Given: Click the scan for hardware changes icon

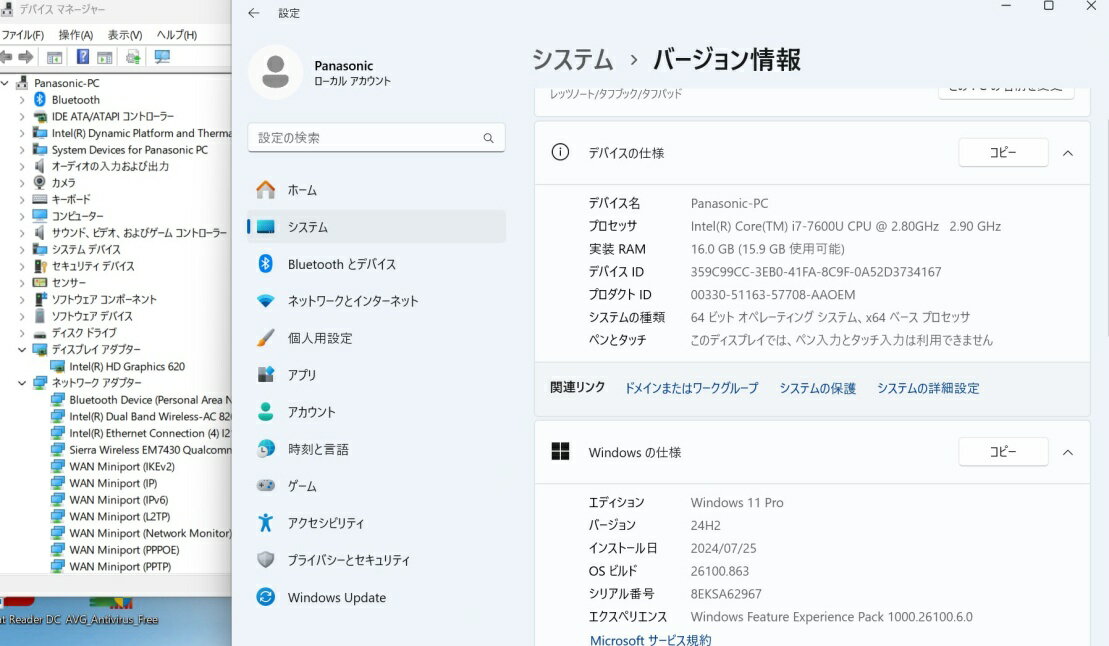Looking at the screenshot, I should point(161,57).
